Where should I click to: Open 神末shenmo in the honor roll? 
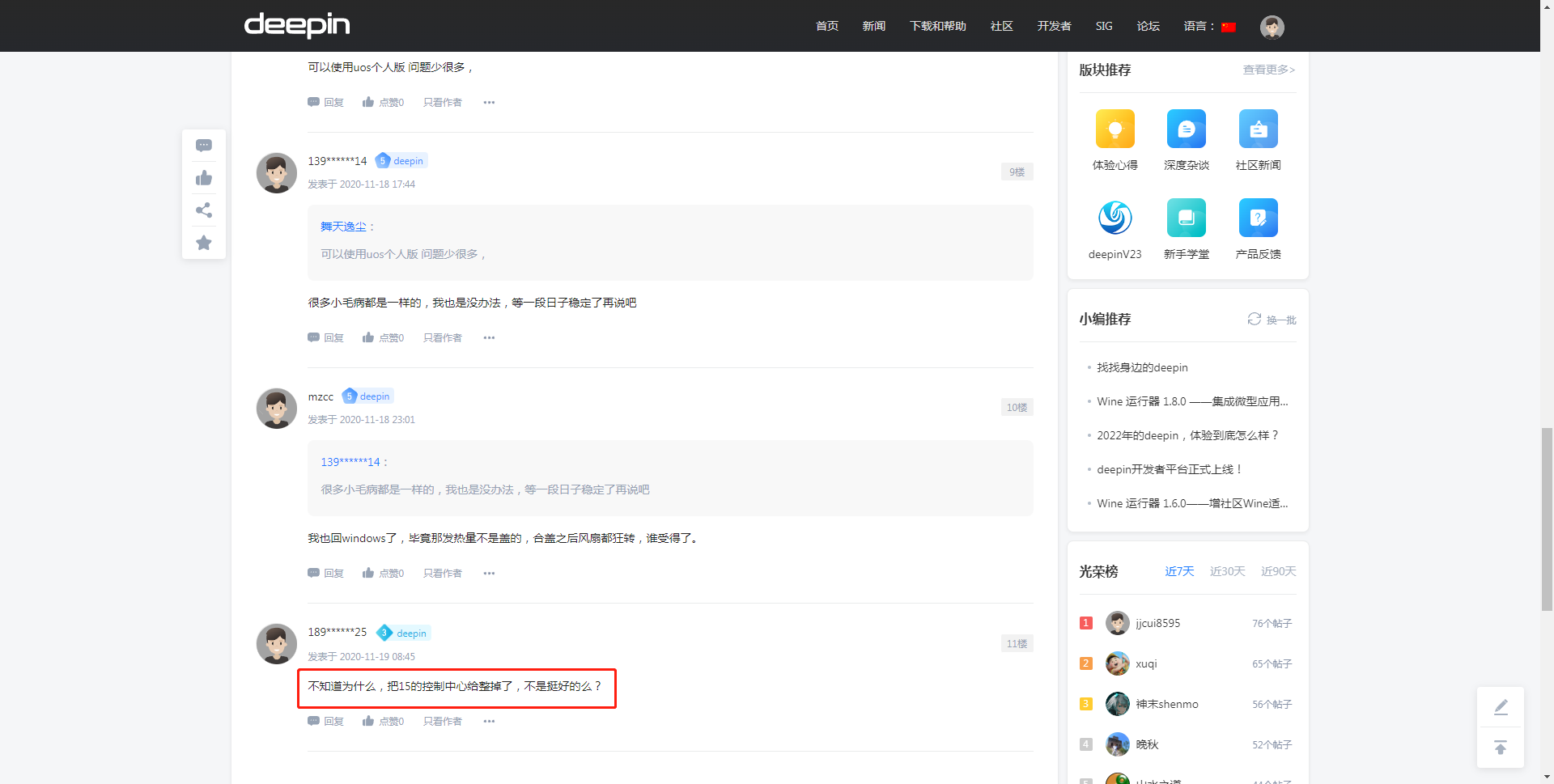(x=1167, y=705)
